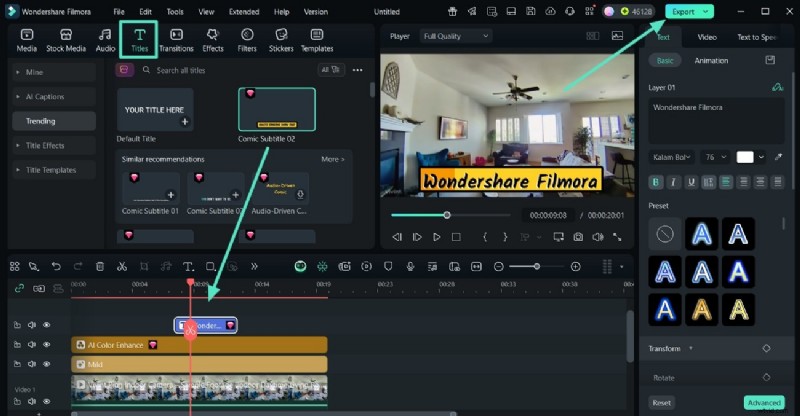Click the undo arrow in timeline toolbar
Viewport: 800px width, 416px height.
[56, 267]
